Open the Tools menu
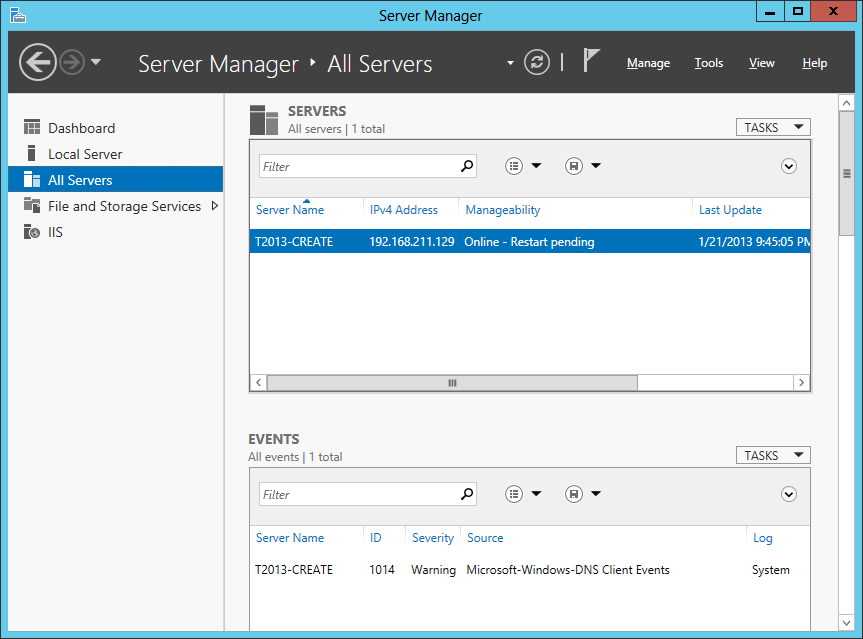The width and height of the screenshot is (863, 639). 709,63
